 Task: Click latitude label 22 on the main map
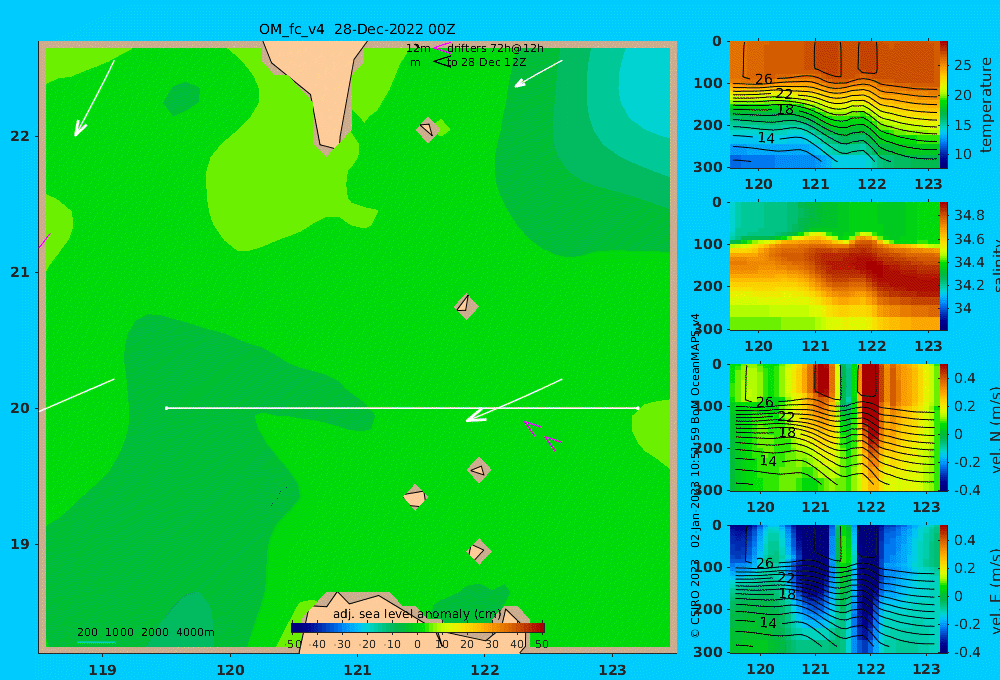(x=20, y=136)
